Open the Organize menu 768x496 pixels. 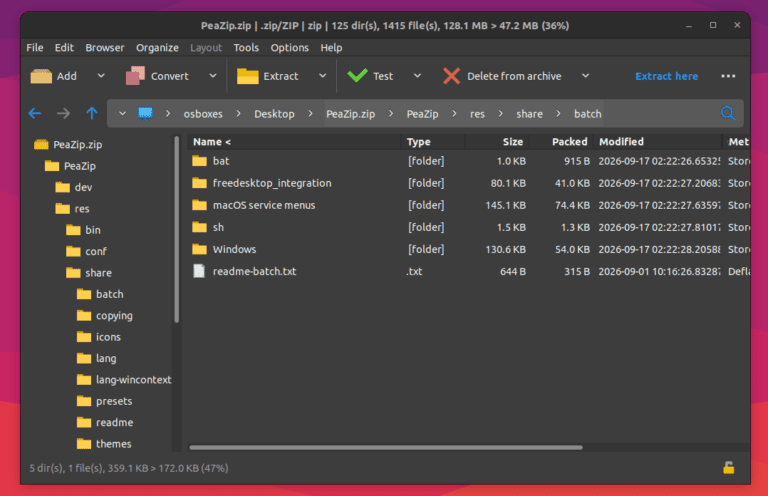157,47
